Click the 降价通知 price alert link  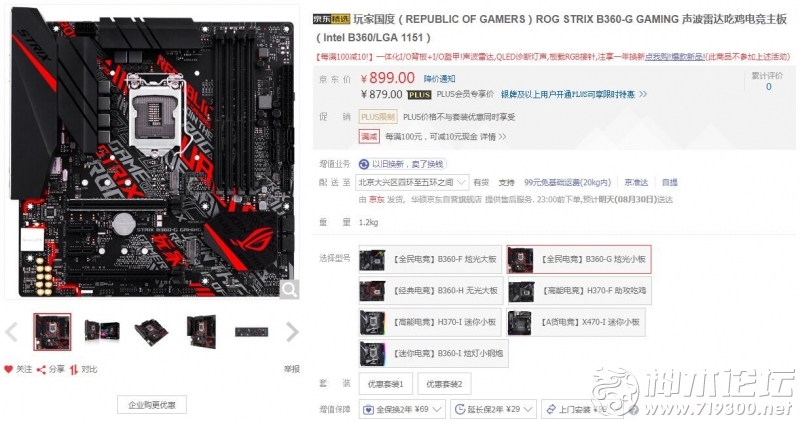coord(439,79)
